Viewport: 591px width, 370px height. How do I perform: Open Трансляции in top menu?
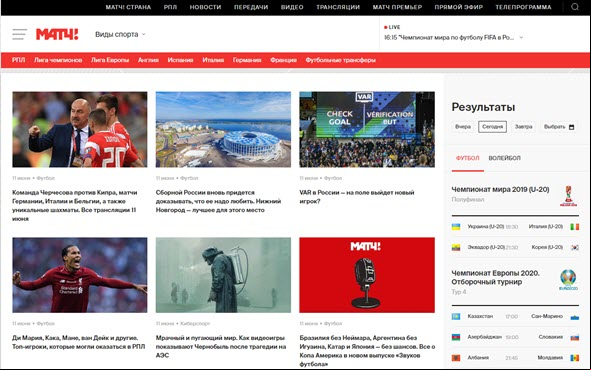click(338, 7)
